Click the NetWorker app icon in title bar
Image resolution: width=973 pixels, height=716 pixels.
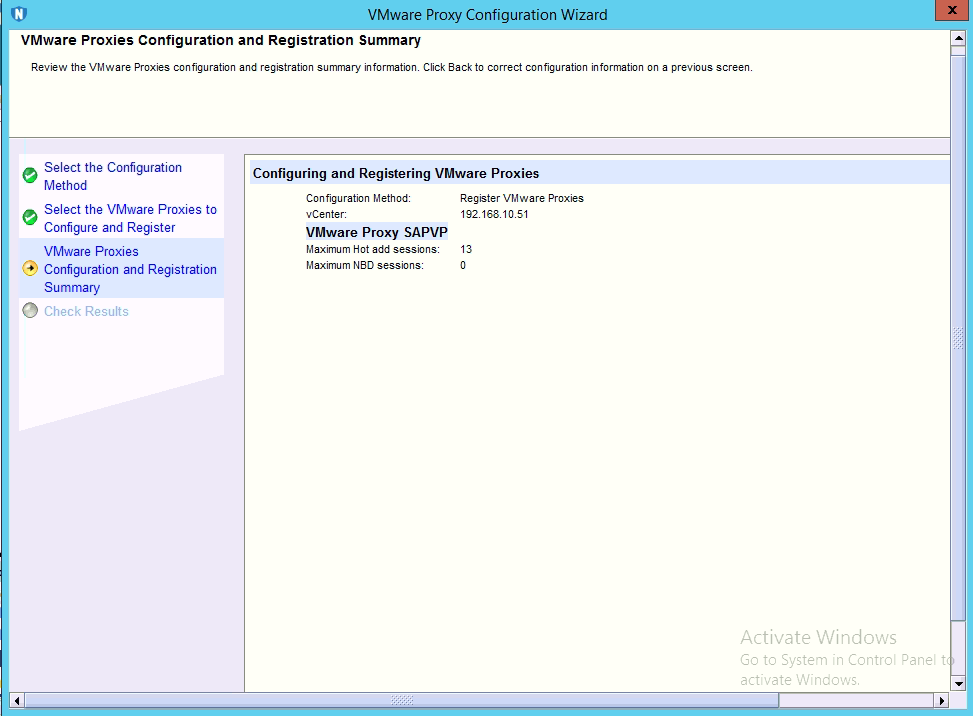[18, 14]
